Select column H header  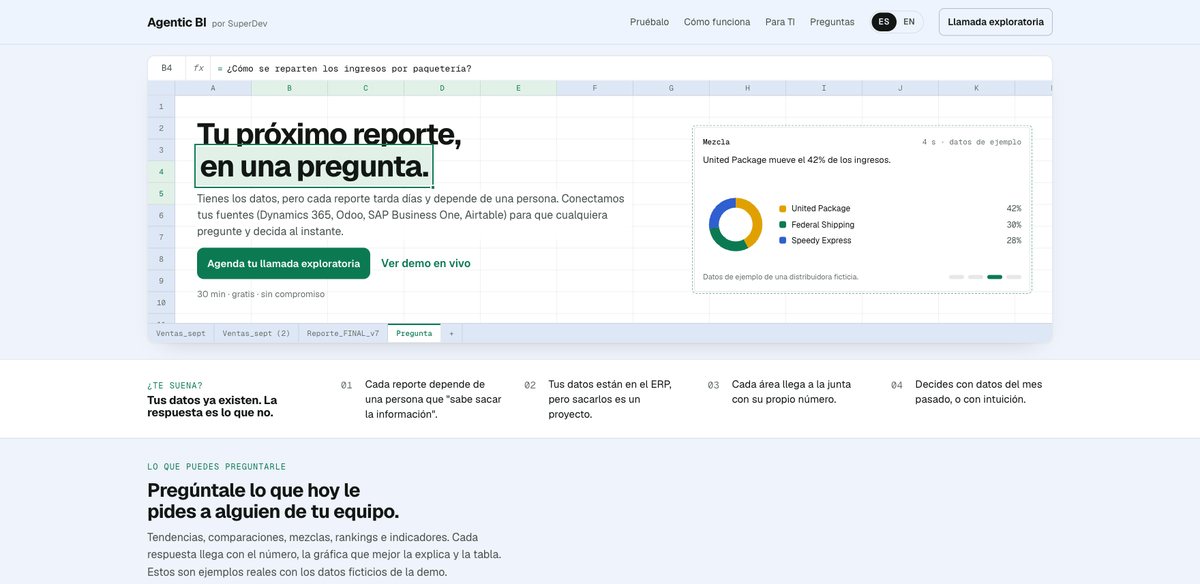[747, 88]
